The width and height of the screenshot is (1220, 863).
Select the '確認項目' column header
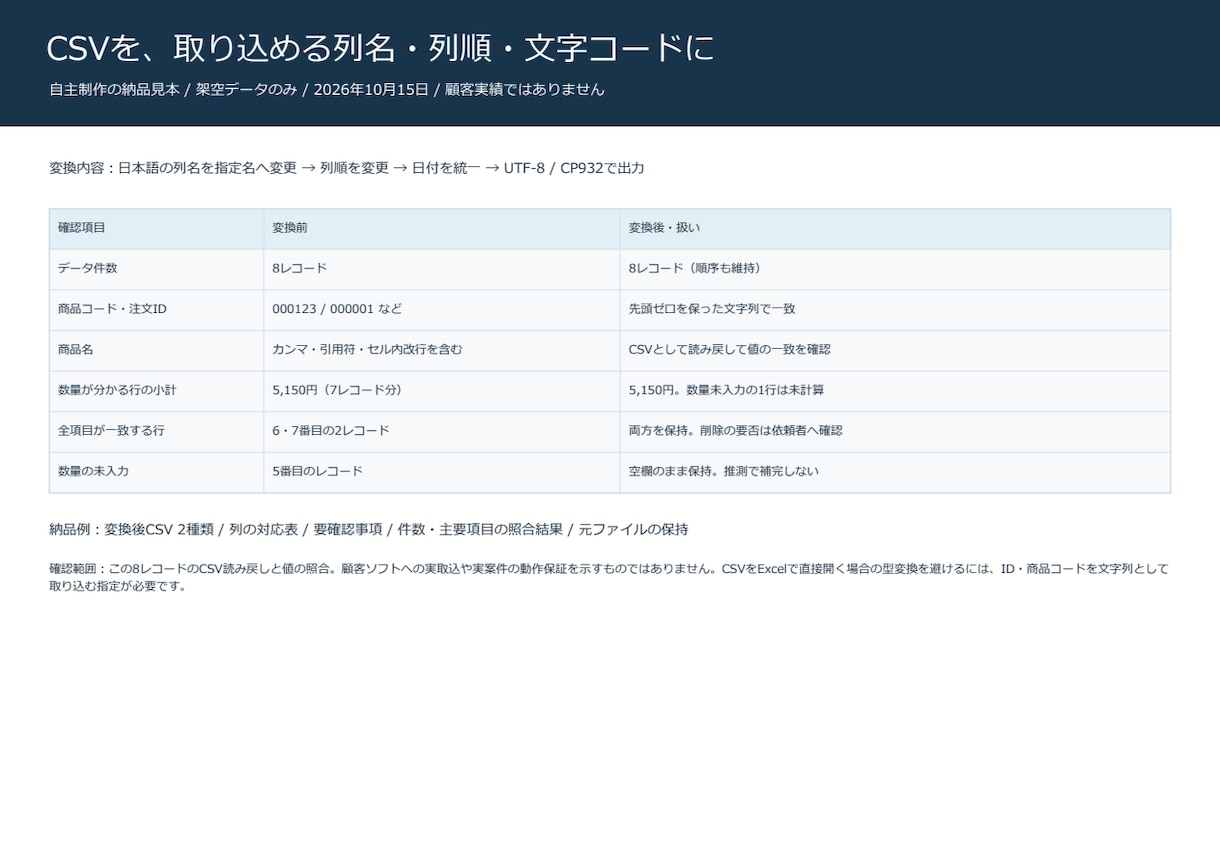[157, 229]
